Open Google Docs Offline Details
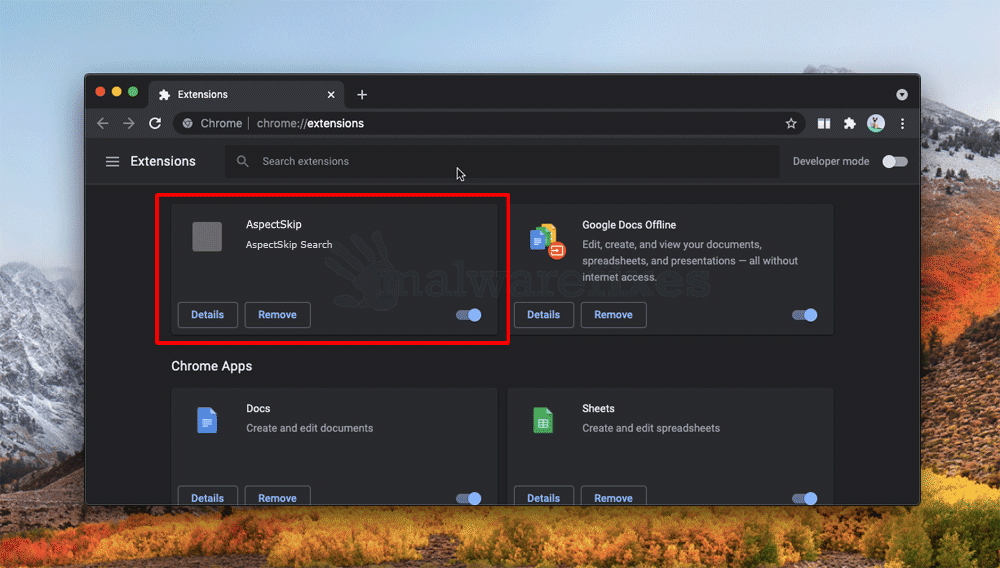This screenshot has height=568, width=1000. coord(543,315)
